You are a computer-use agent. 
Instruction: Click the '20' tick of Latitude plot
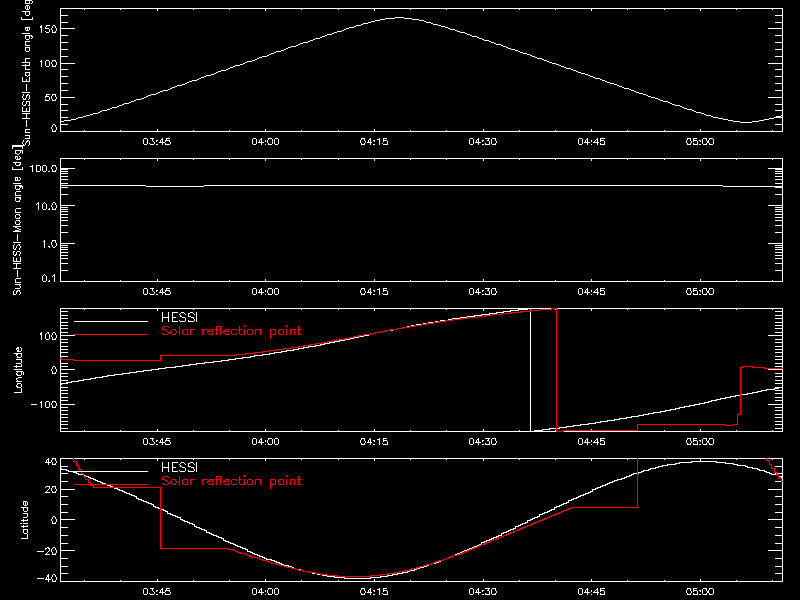coord(51,490)
